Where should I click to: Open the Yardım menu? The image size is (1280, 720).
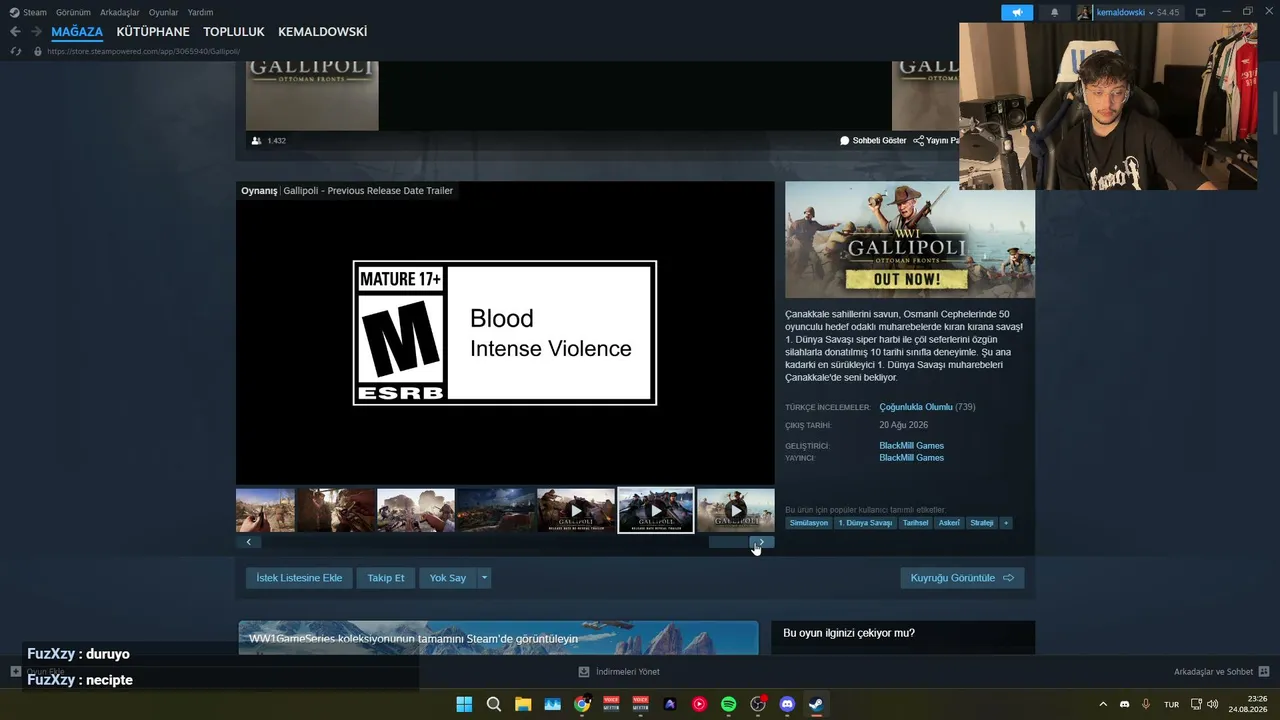[200, 12]
